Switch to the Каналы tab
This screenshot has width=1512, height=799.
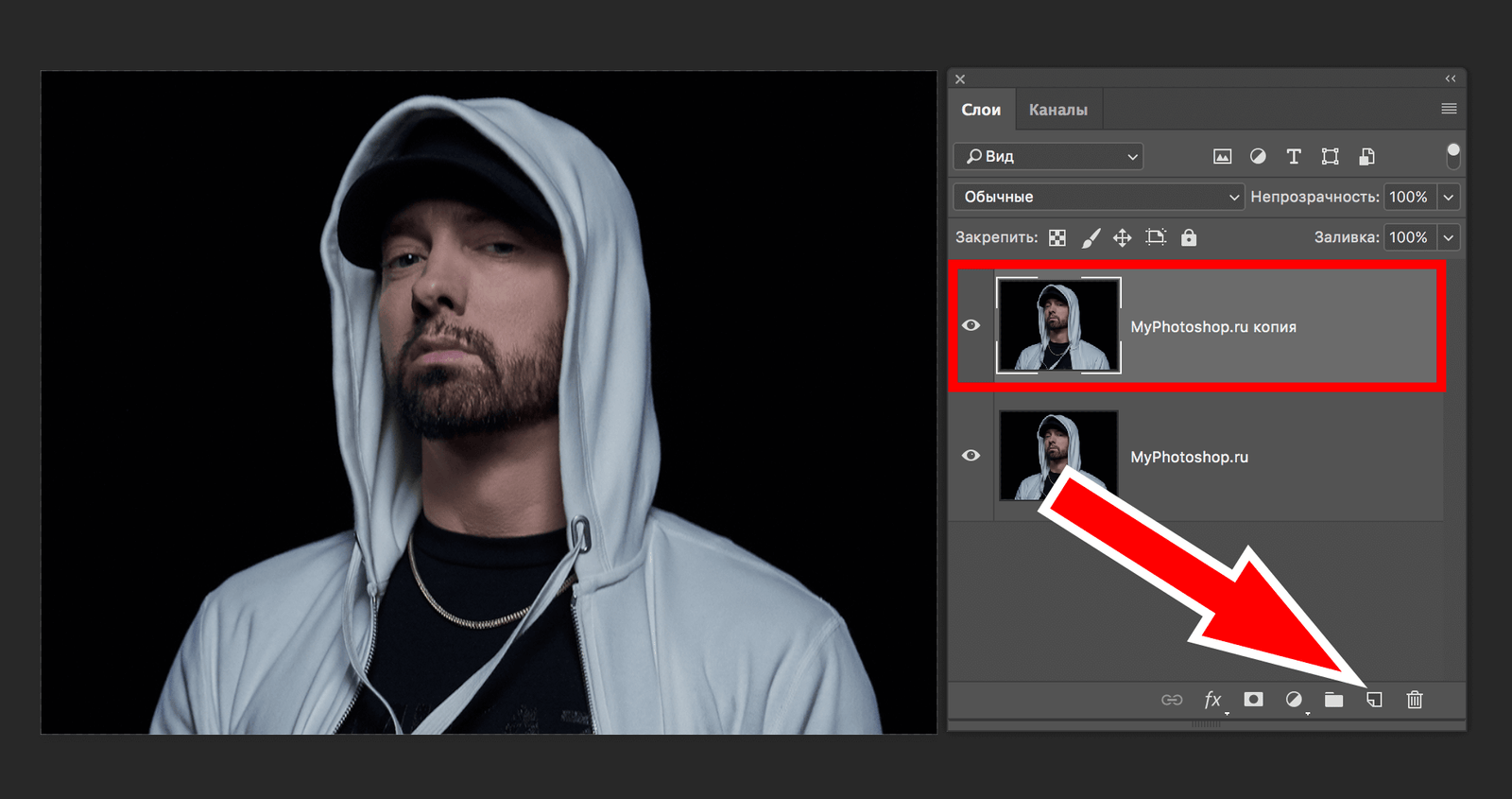coord(1057,110)
